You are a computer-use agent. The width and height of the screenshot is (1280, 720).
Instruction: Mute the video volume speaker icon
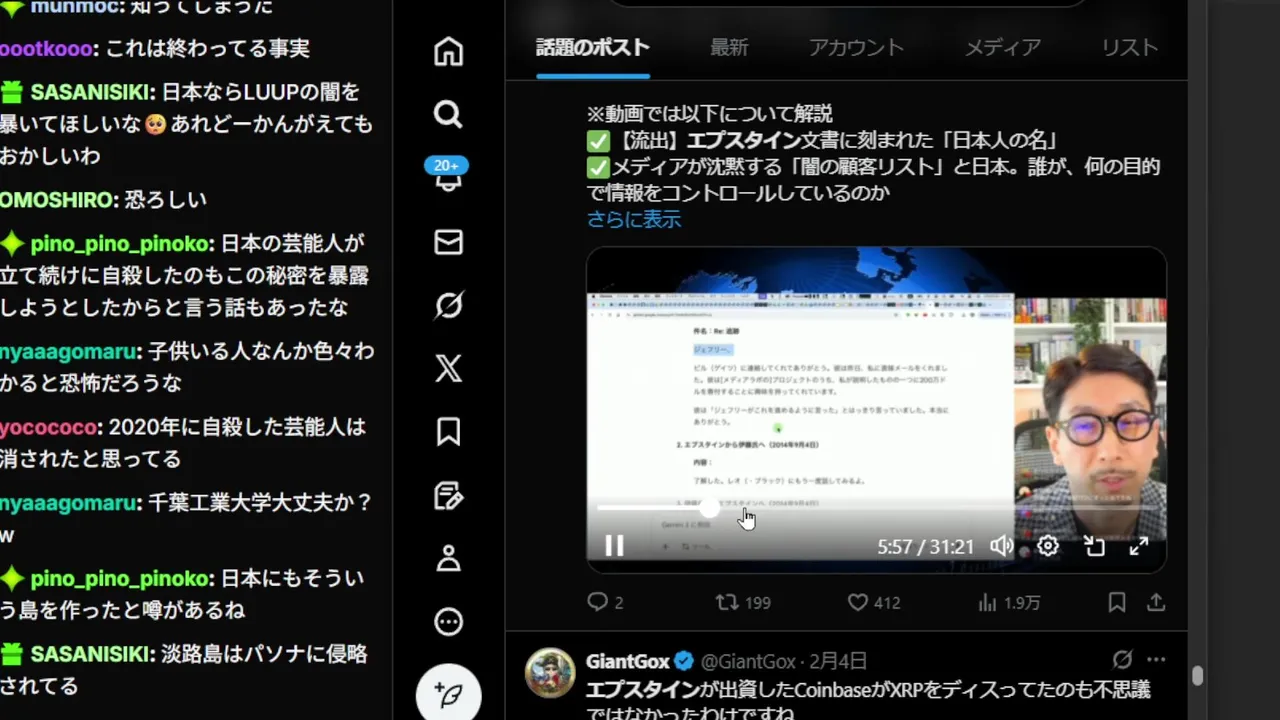point(1001,546)
